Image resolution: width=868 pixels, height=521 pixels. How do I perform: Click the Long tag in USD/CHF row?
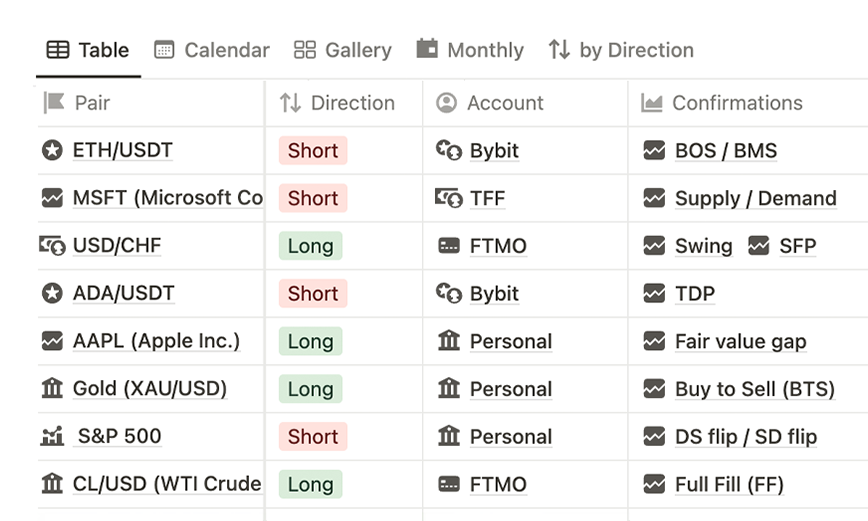(310, 246)
